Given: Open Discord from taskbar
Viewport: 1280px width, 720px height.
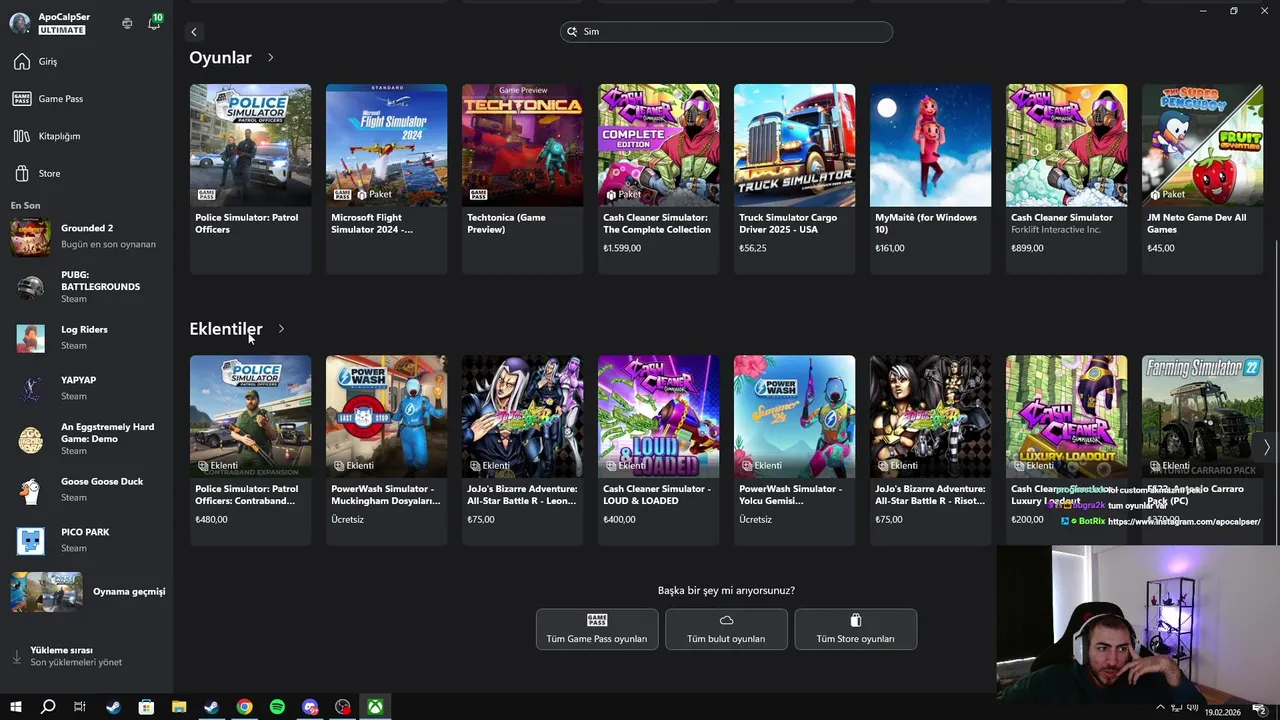Looking at the screenshot, I should pyautogui.click(x=310, y=707).
